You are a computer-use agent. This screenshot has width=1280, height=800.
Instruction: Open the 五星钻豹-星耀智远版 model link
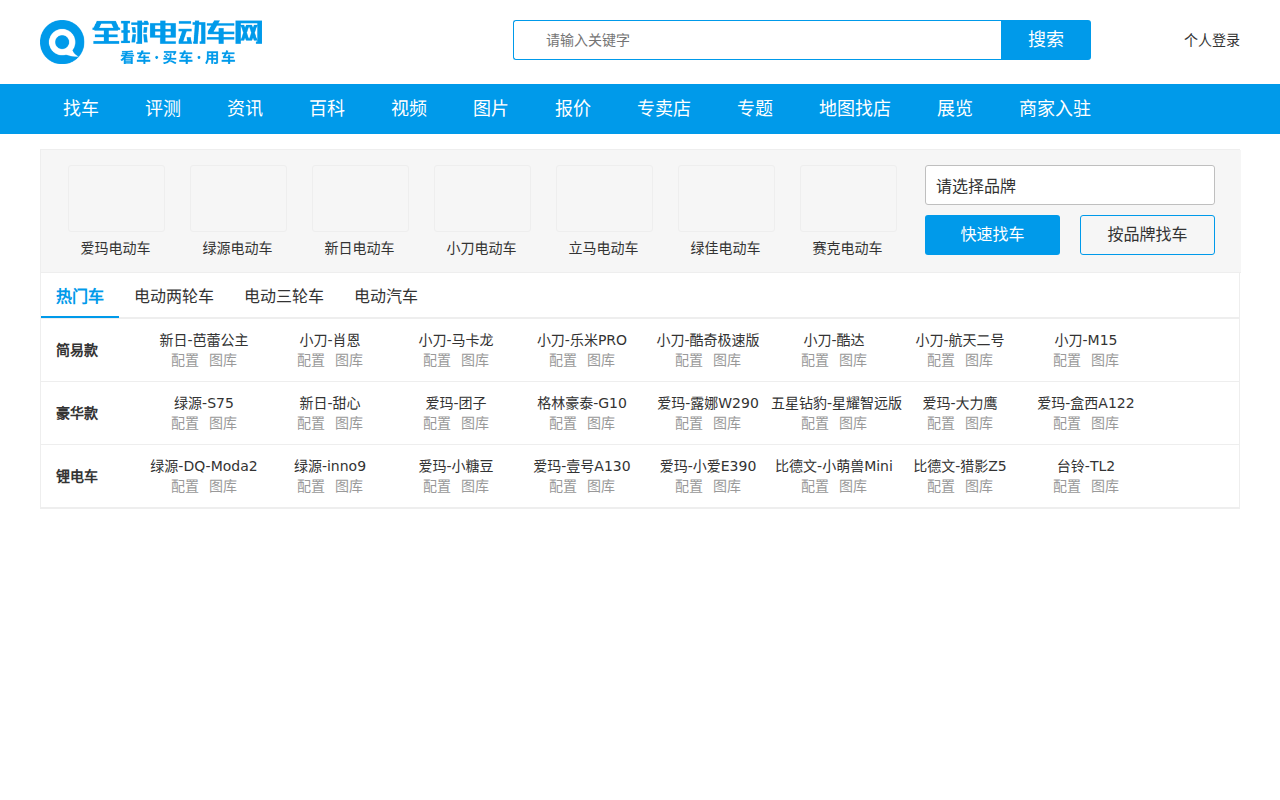click(836, 403)
